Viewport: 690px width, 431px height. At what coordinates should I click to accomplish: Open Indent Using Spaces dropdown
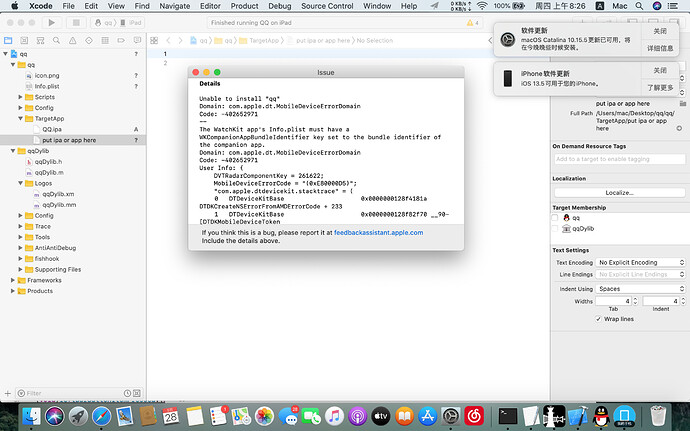[640, 289]
